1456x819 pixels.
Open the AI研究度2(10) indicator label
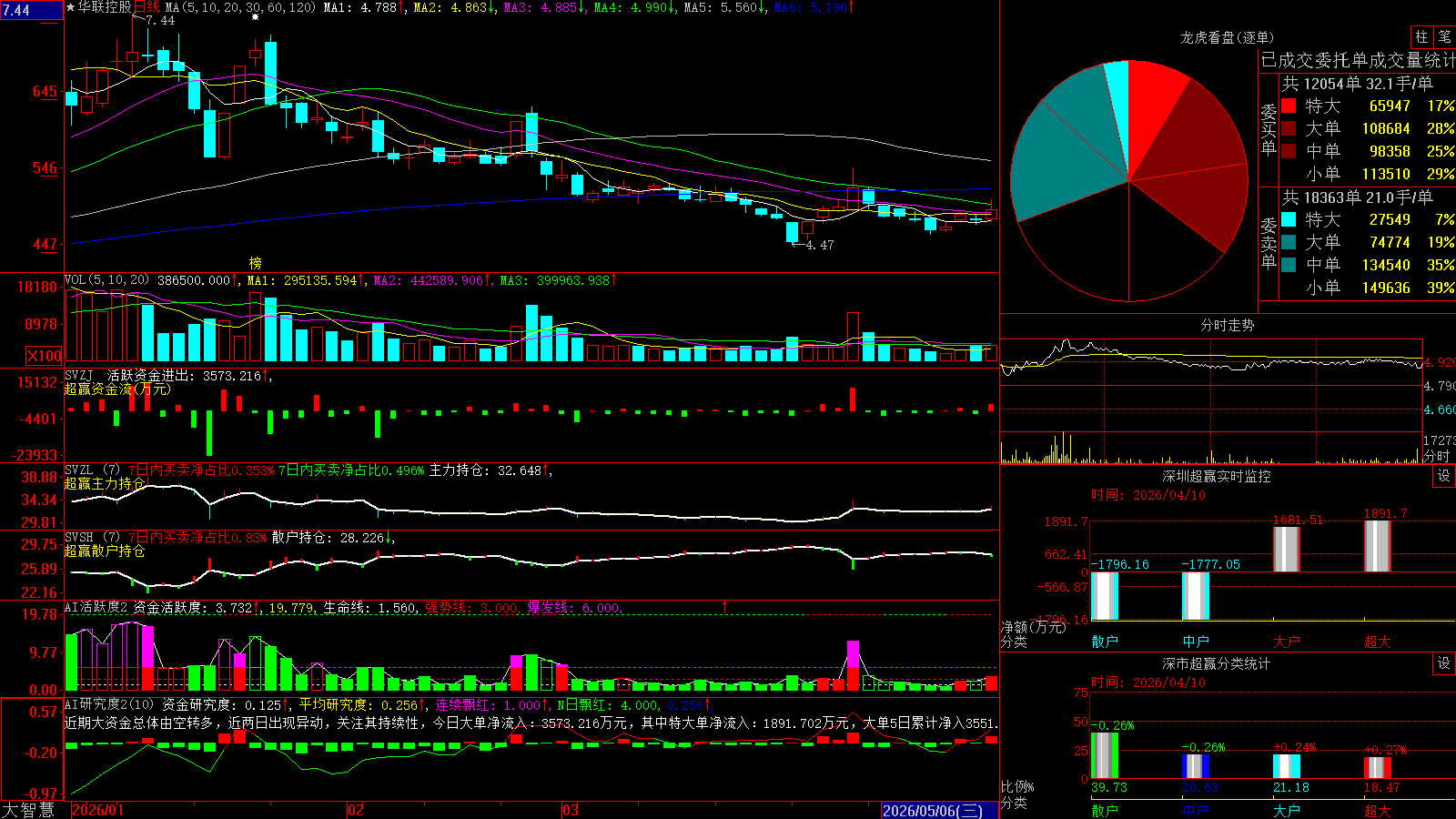point(109,704)
